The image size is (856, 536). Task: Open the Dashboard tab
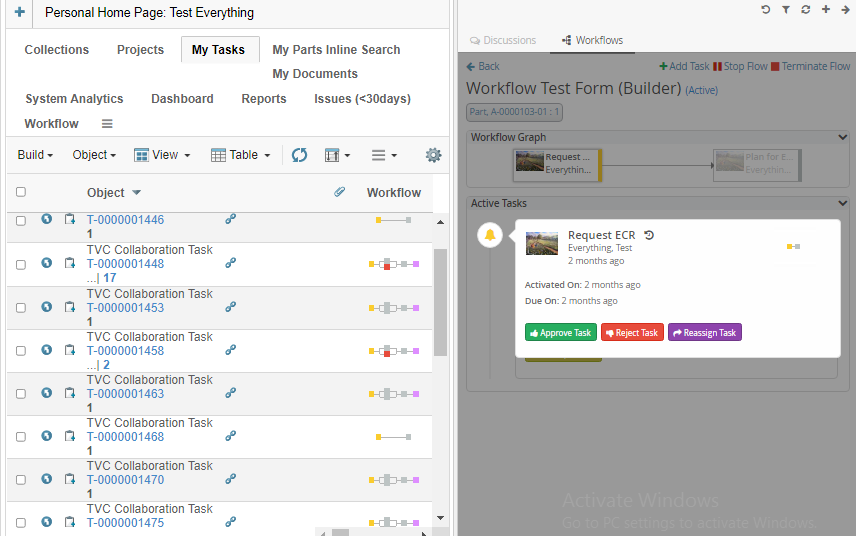pos(182,99)
